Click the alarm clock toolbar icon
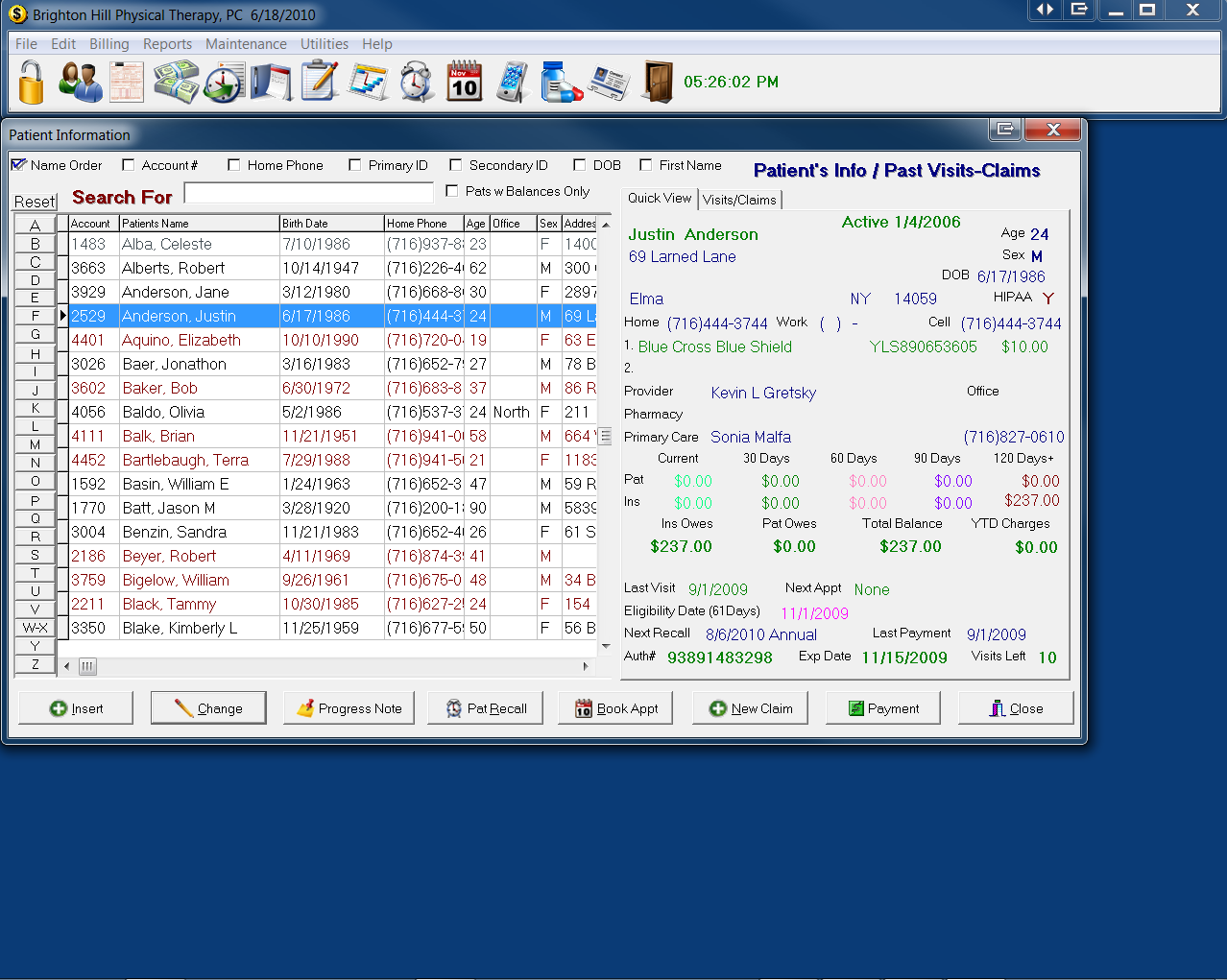The height and width of the screenshot is (980, 1227). pos(417,83)
